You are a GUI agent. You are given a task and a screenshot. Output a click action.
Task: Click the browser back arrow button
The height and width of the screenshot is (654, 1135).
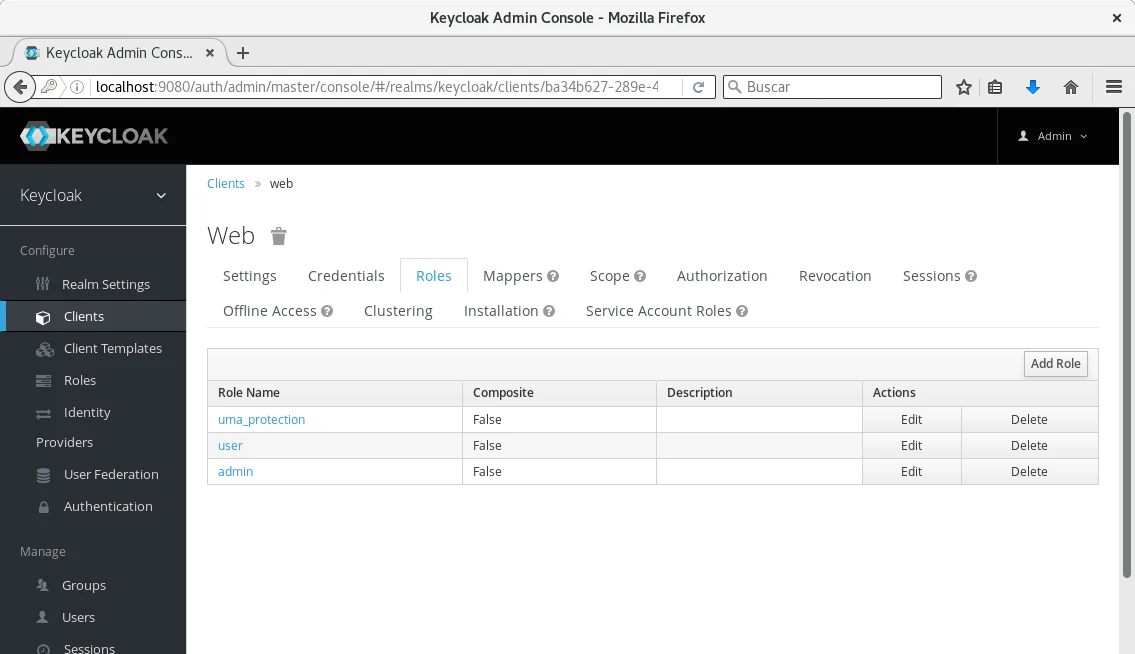[x=19, y=88]
